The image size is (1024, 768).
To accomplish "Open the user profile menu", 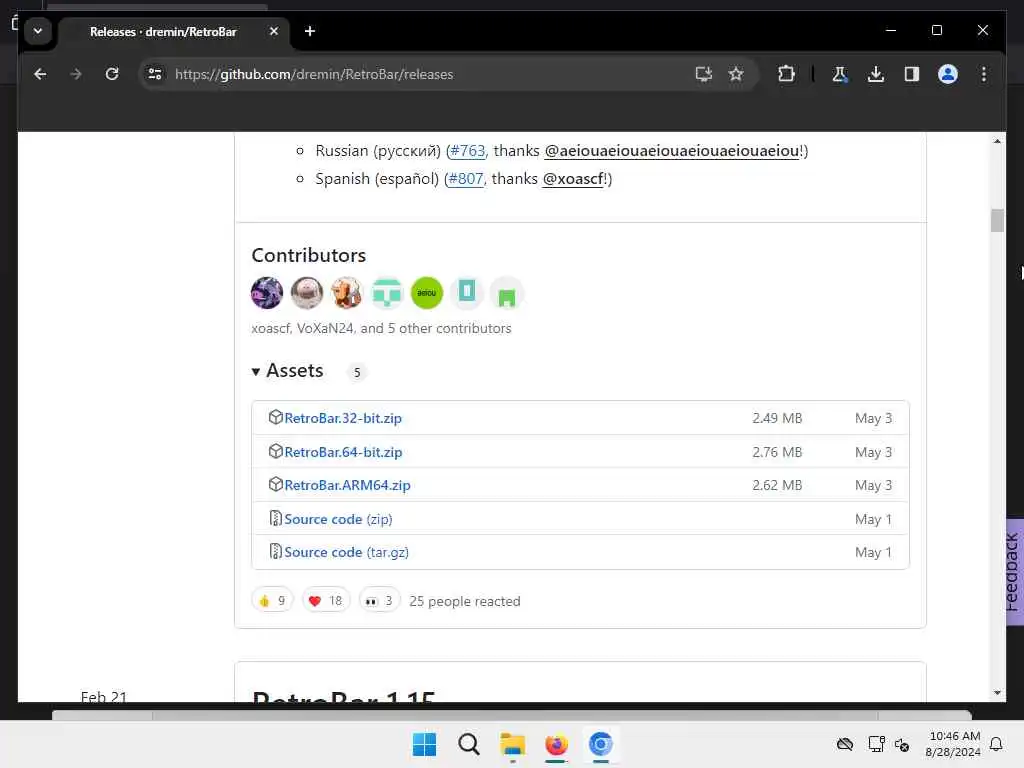I will point(948,74).
